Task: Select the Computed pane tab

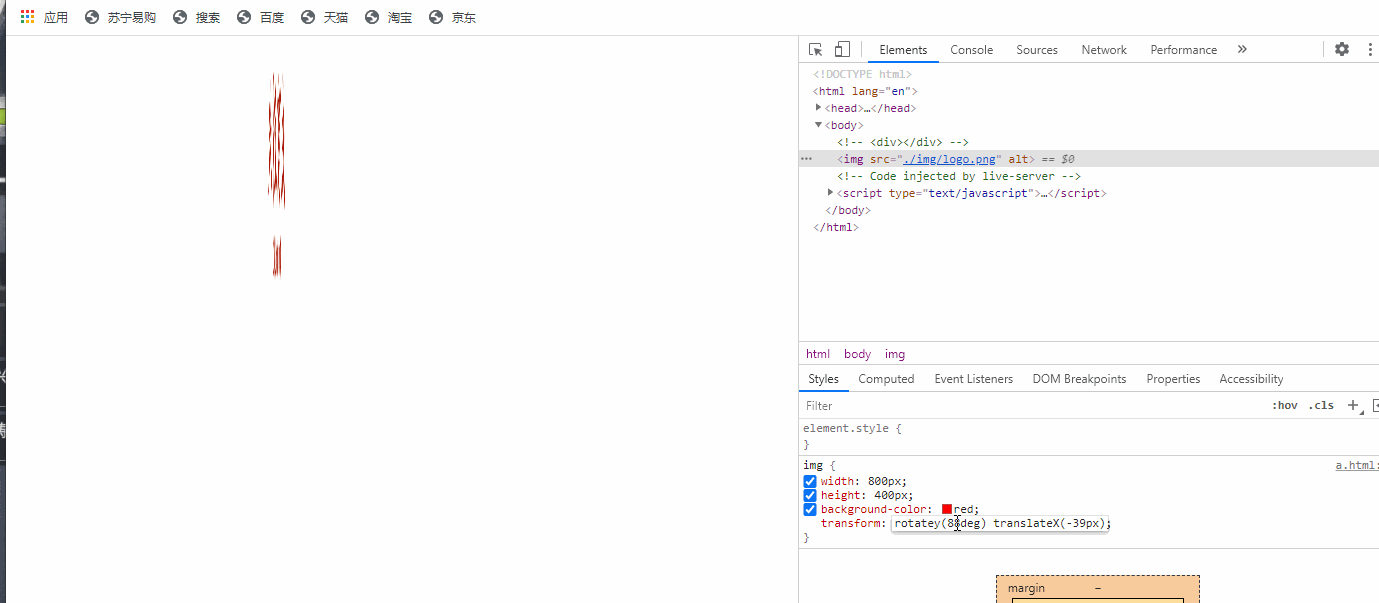Action: pos(886,379)
